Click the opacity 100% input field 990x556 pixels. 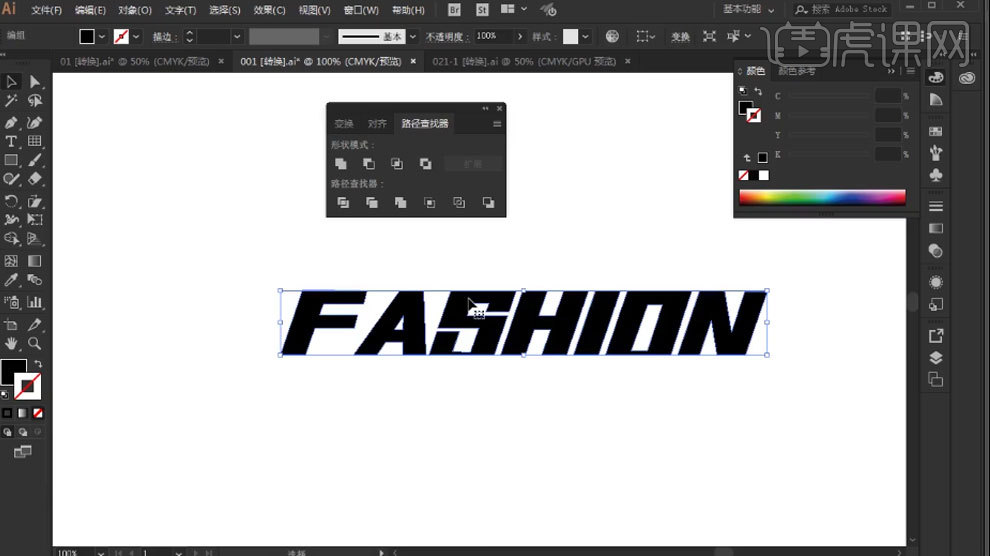click(494, 37)
